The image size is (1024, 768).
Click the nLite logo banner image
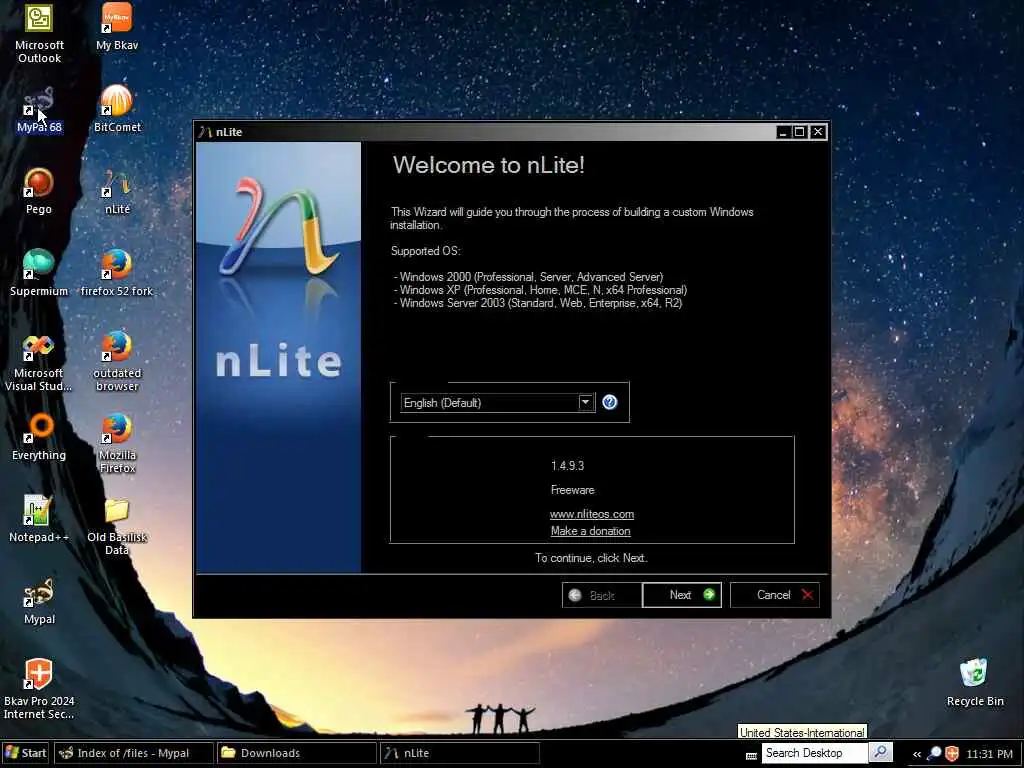point(278,357)
